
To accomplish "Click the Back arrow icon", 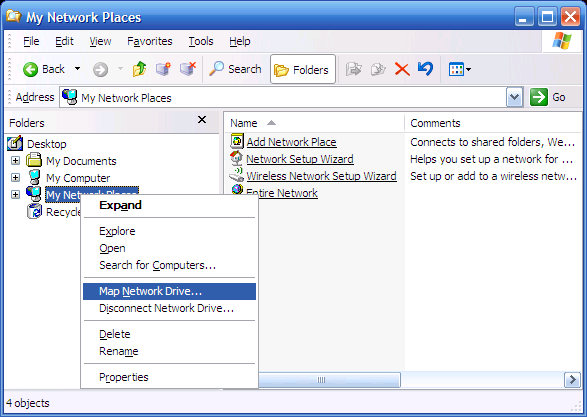I will pyautogui.click(x=30, y=70).
